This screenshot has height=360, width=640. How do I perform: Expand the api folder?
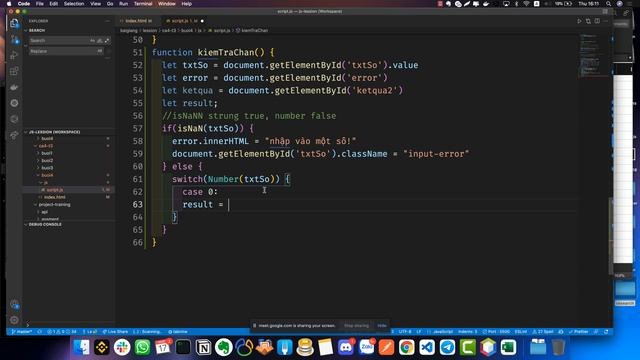tap(44, 212)
